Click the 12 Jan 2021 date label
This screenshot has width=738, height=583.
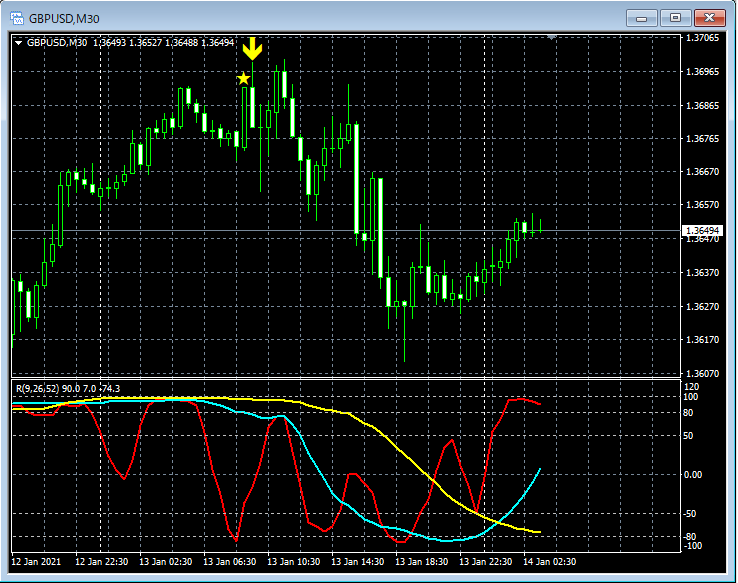click(38, 562)
